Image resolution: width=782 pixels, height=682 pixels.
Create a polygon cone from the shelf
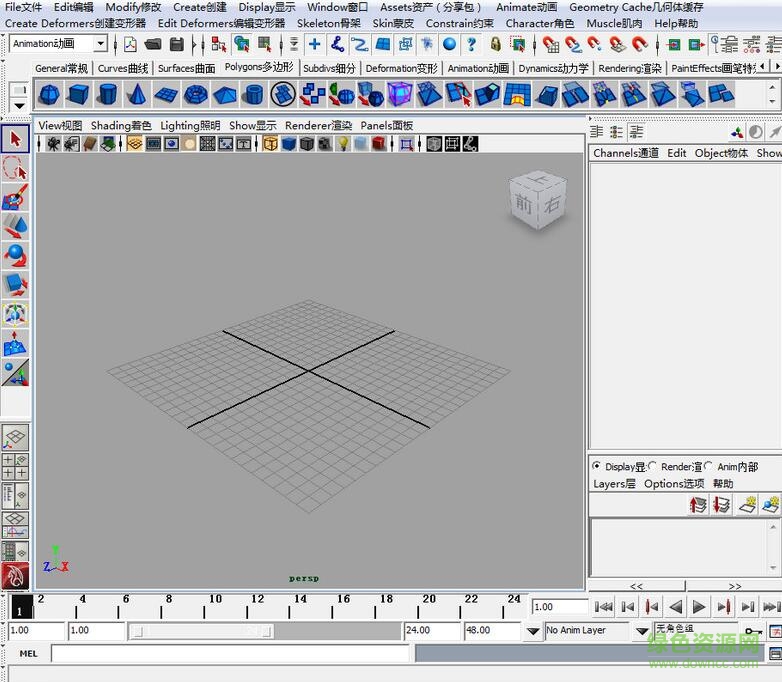(137, 95)
